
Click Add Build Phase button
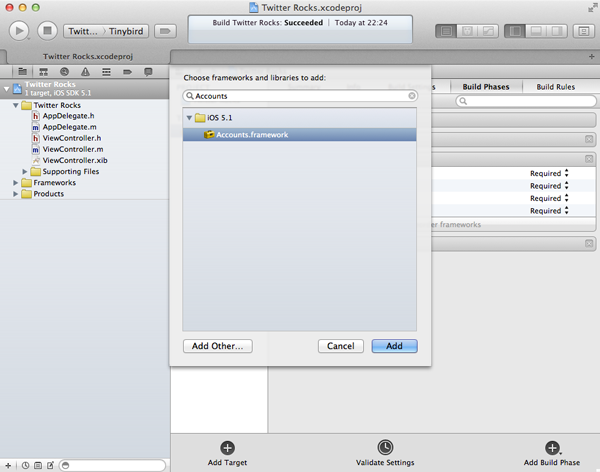(552, 454)
